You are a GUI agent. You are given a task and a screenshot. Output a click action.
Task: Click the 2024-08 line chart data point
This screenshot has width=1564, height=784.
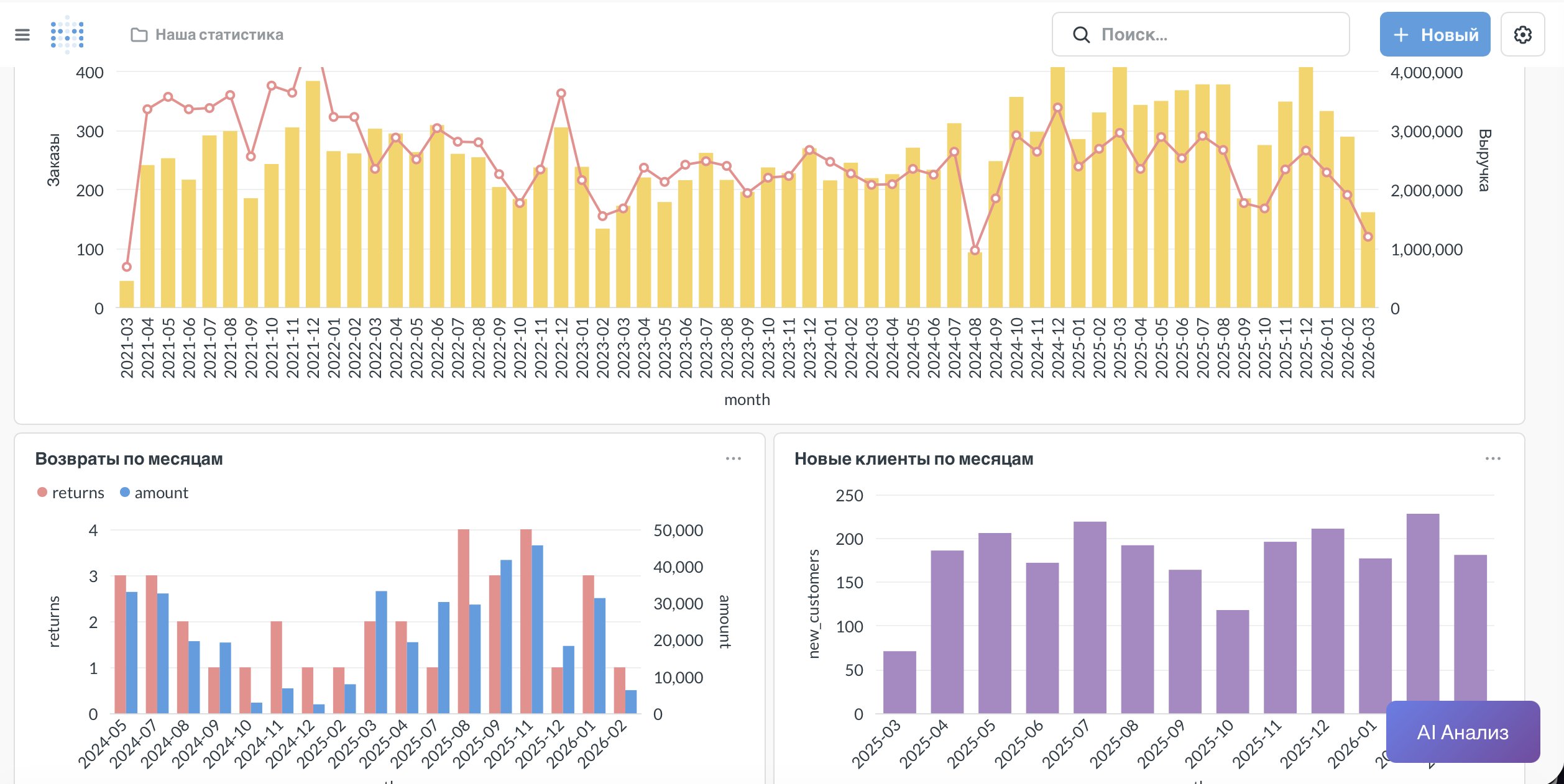tap(975, 250)
